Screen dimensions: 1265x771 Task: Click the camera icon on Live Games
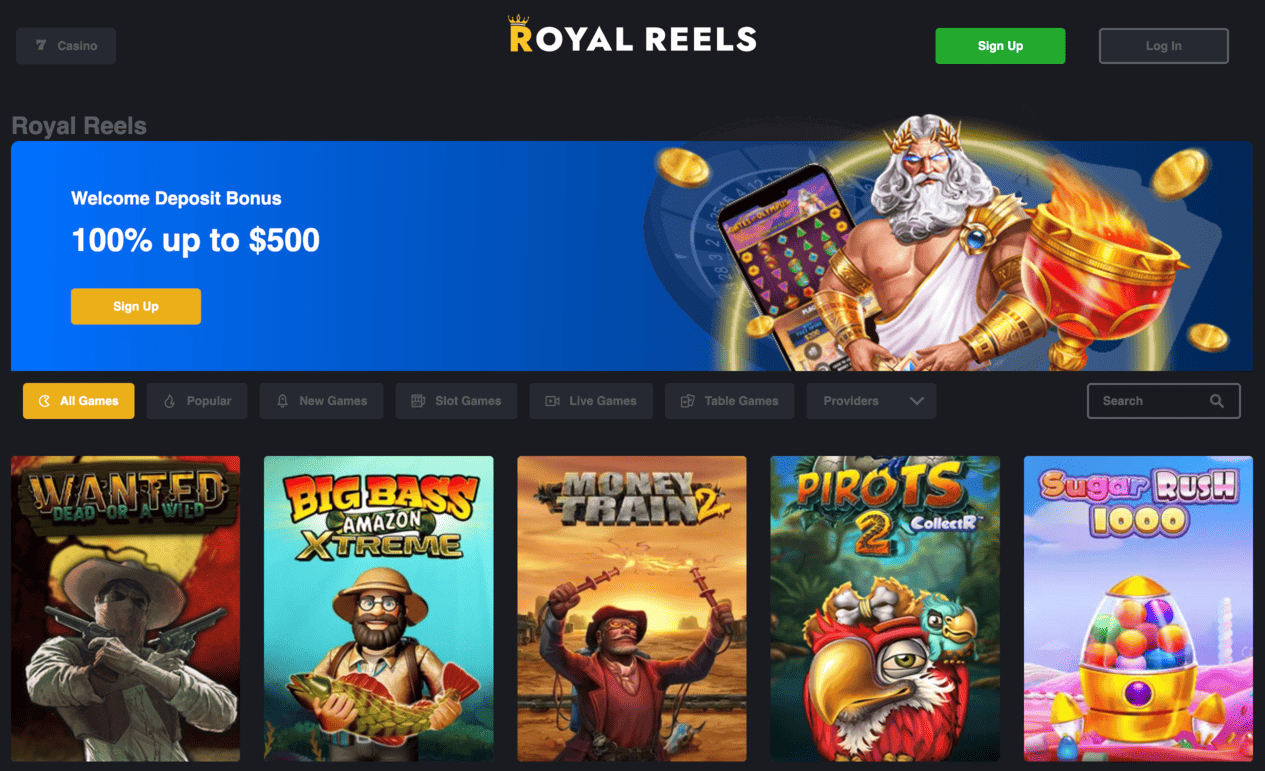click(x=552, y=401)
